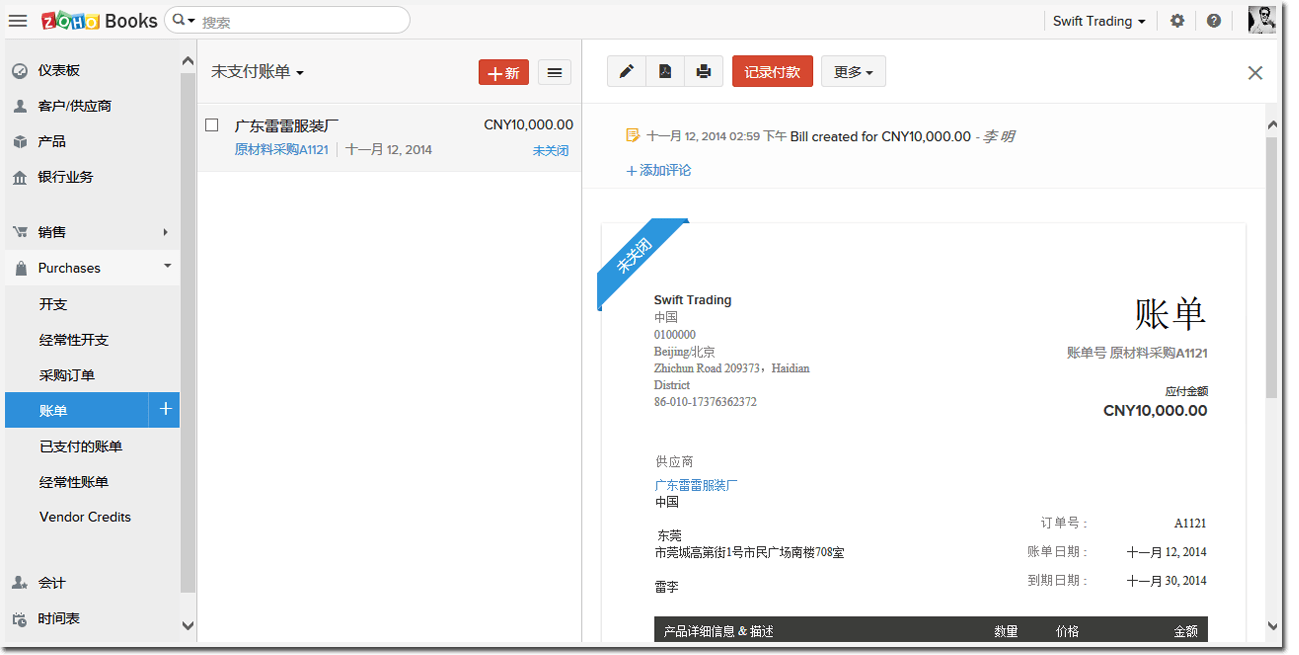Click the order number value A1121
This screenshot has height=655, width=1299.
point(1190,523)
